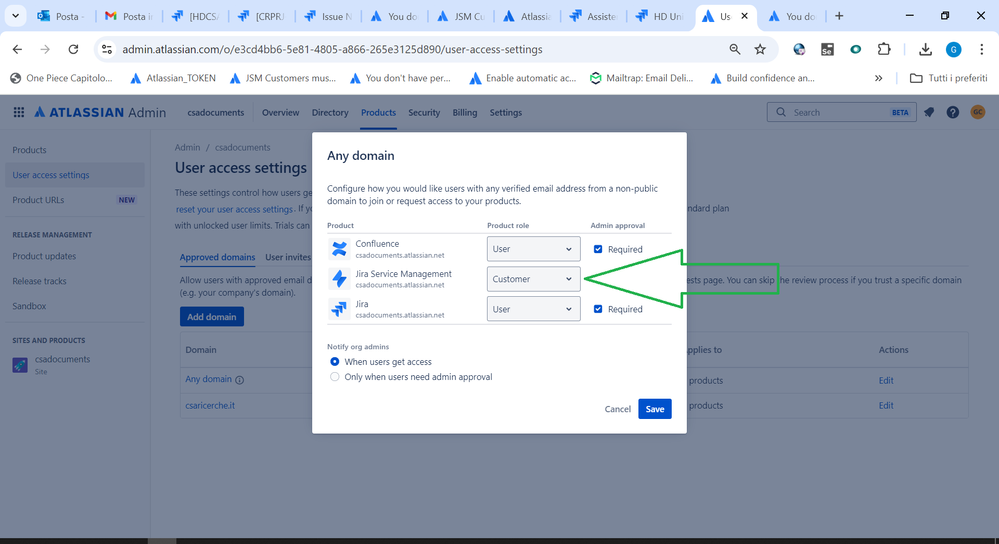The width and height of the screenshot is (999, 544).
Task: Open the tab search dropdown arrow
Action: tap(15, 16)
